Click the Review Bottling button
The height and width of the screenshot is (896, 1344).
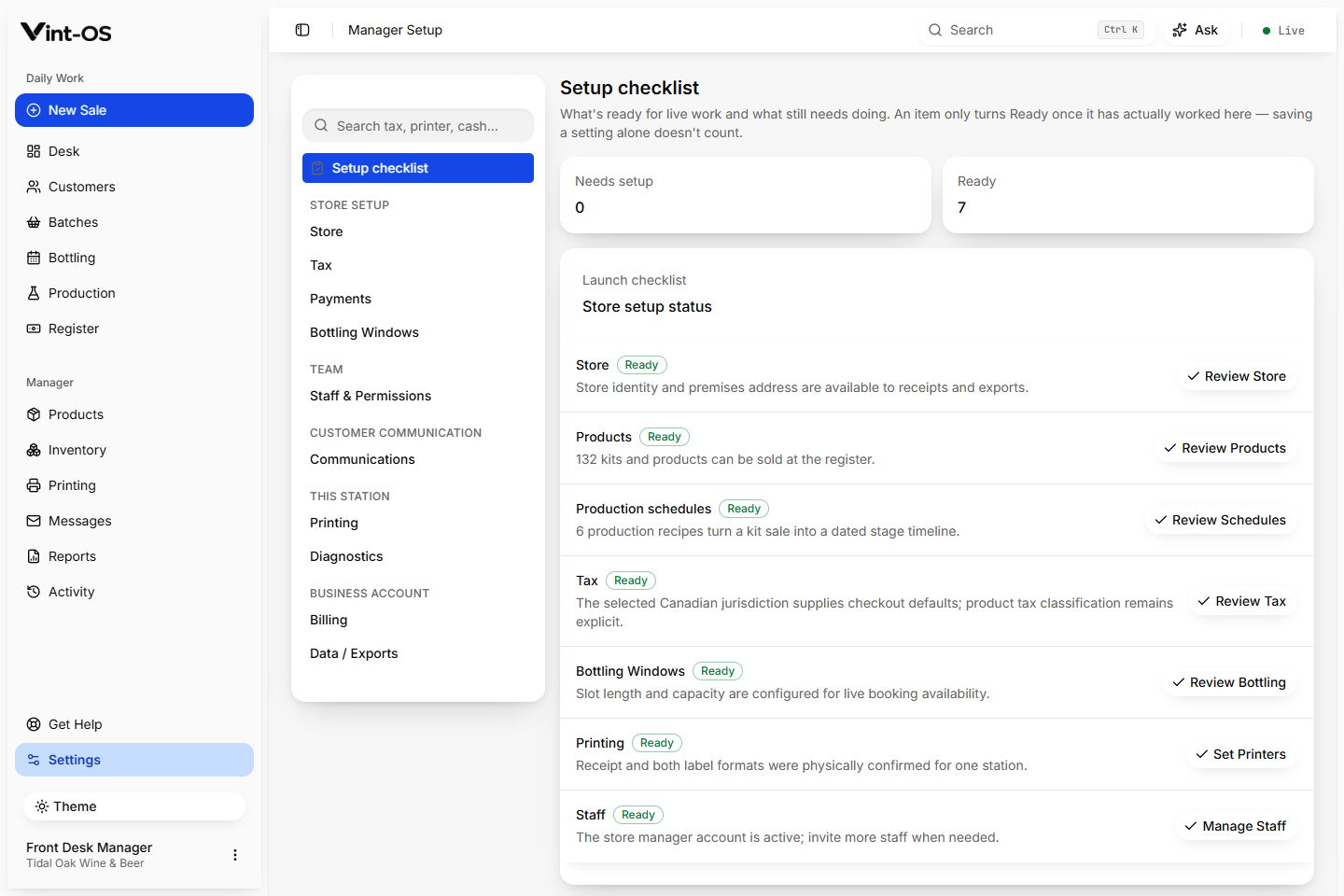click(1229, 682)
